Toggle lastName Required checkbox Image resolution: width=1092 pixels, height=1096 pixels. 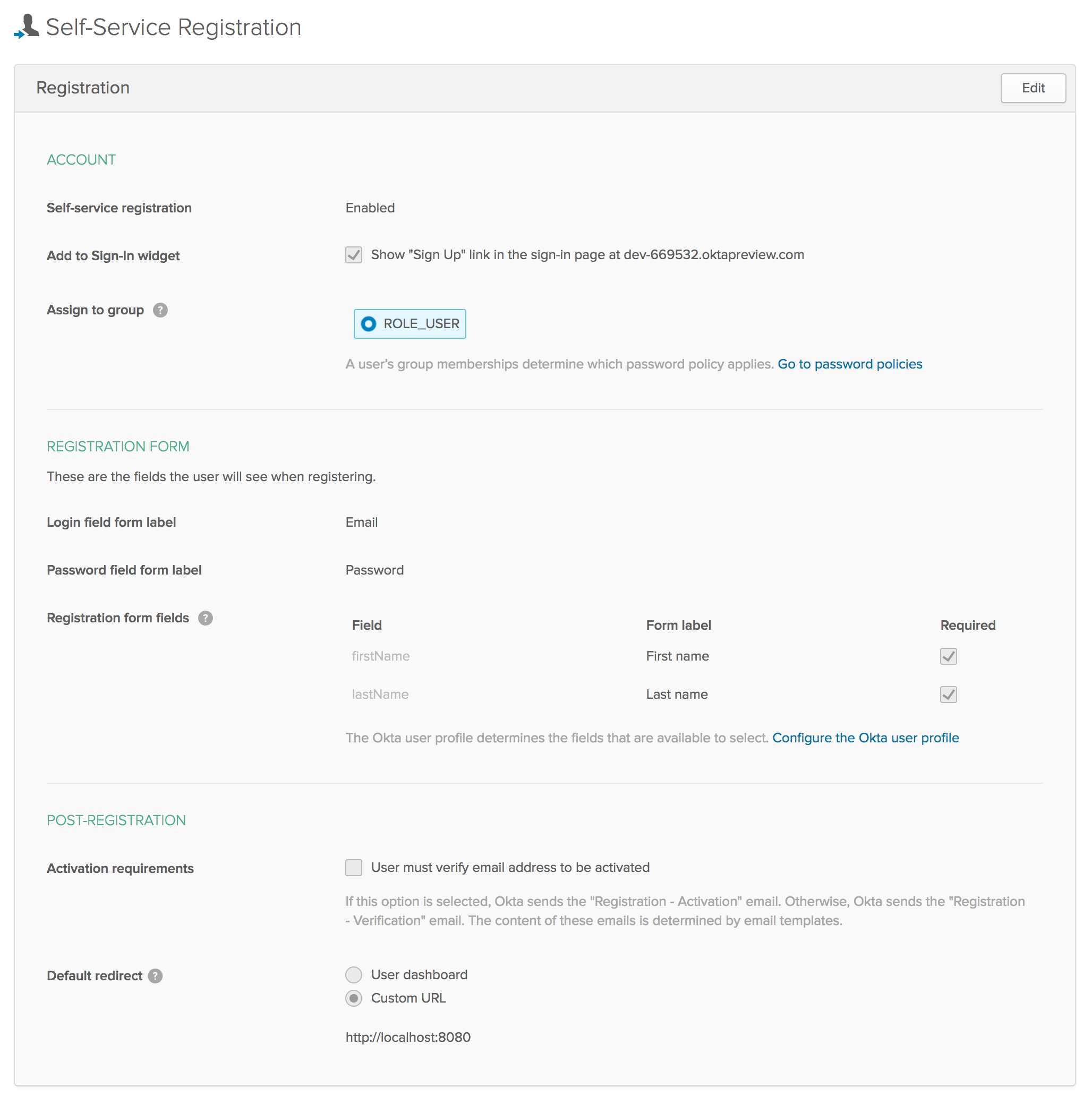[949, 695]
